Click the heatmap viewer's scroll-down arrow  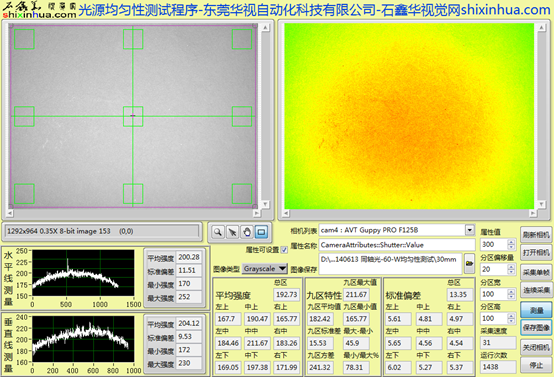(541, 204)
